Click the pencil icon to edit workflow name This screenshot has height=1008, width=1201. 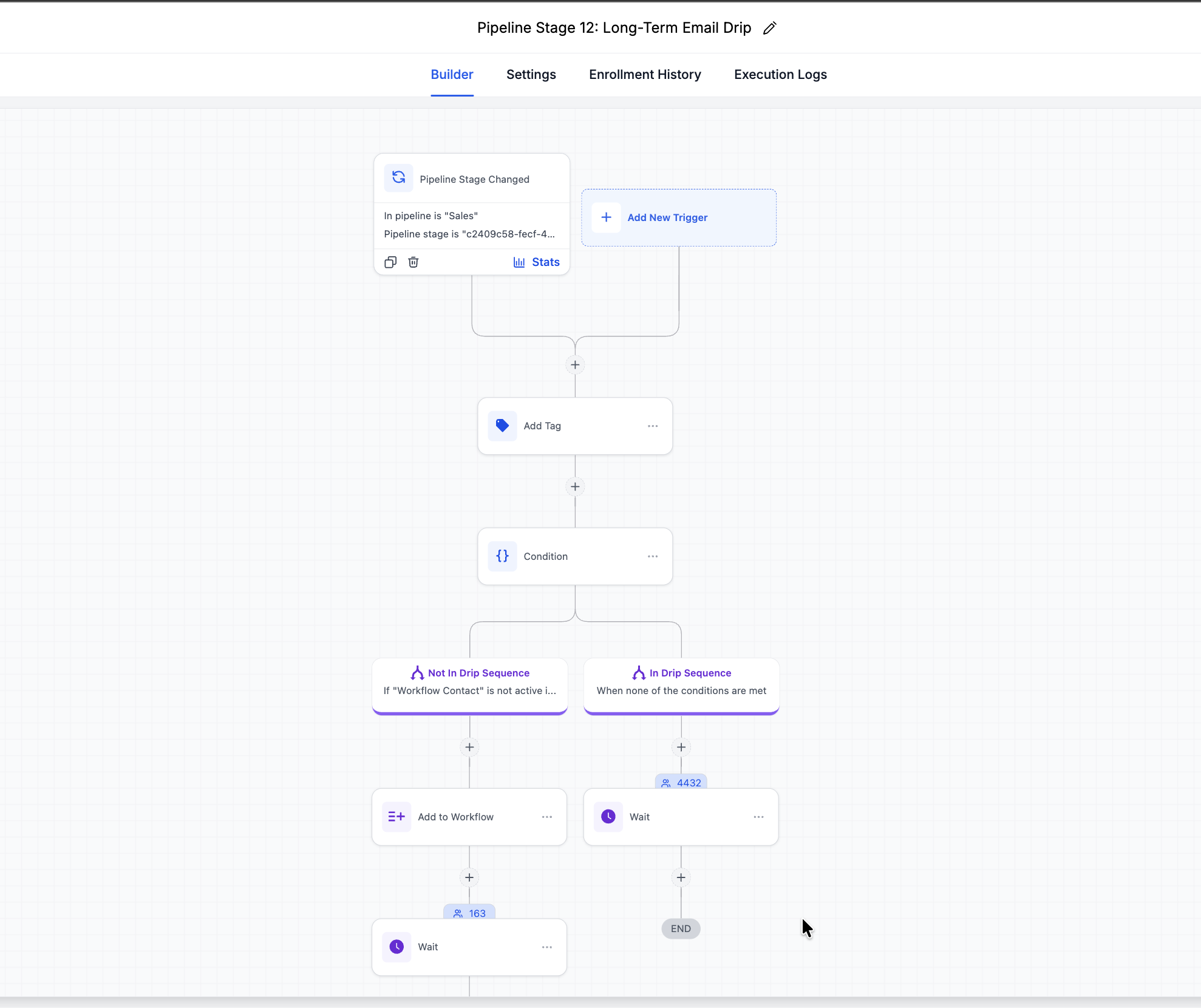point(769,28)
